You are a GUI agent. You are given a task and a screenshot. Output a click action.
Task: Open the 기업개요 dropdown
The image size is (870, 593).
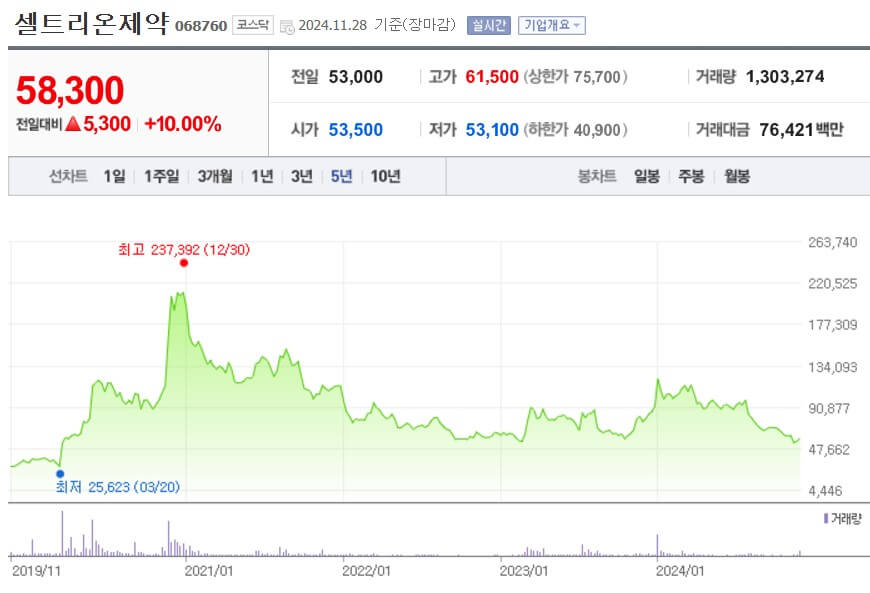click(552, 25)
